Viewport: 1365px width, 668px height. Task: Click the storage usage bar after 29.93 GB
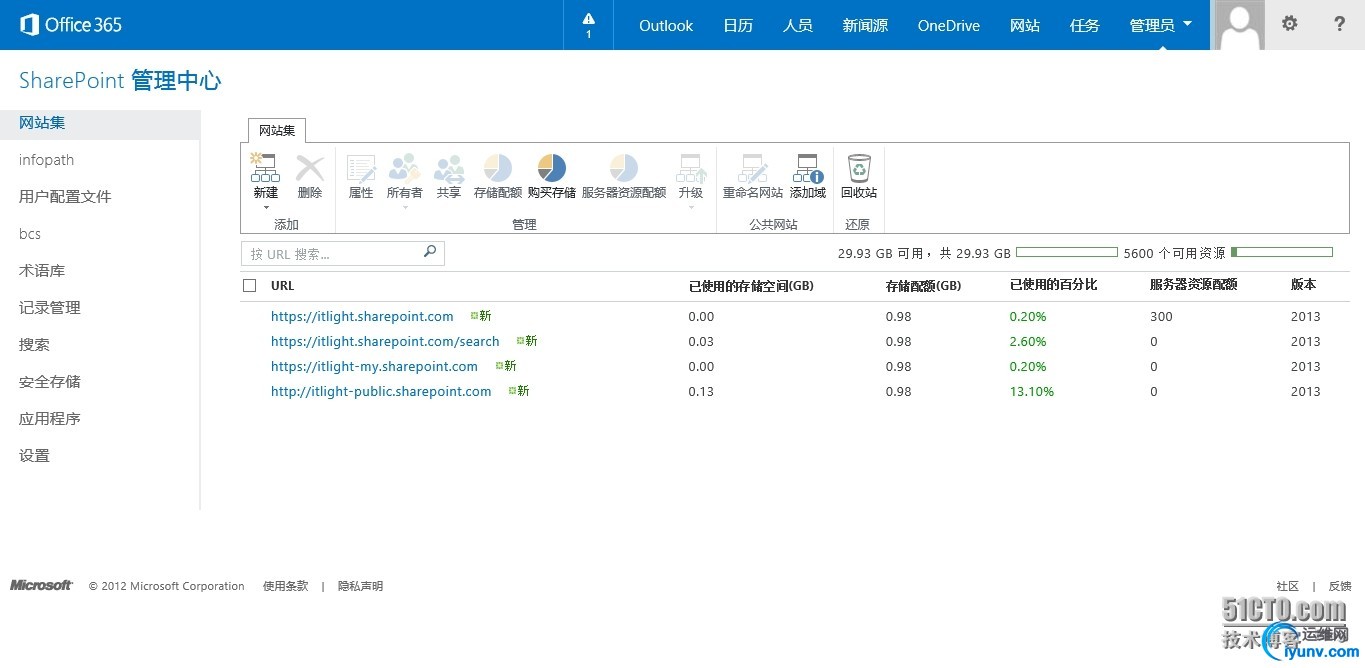coord(1067,252)
